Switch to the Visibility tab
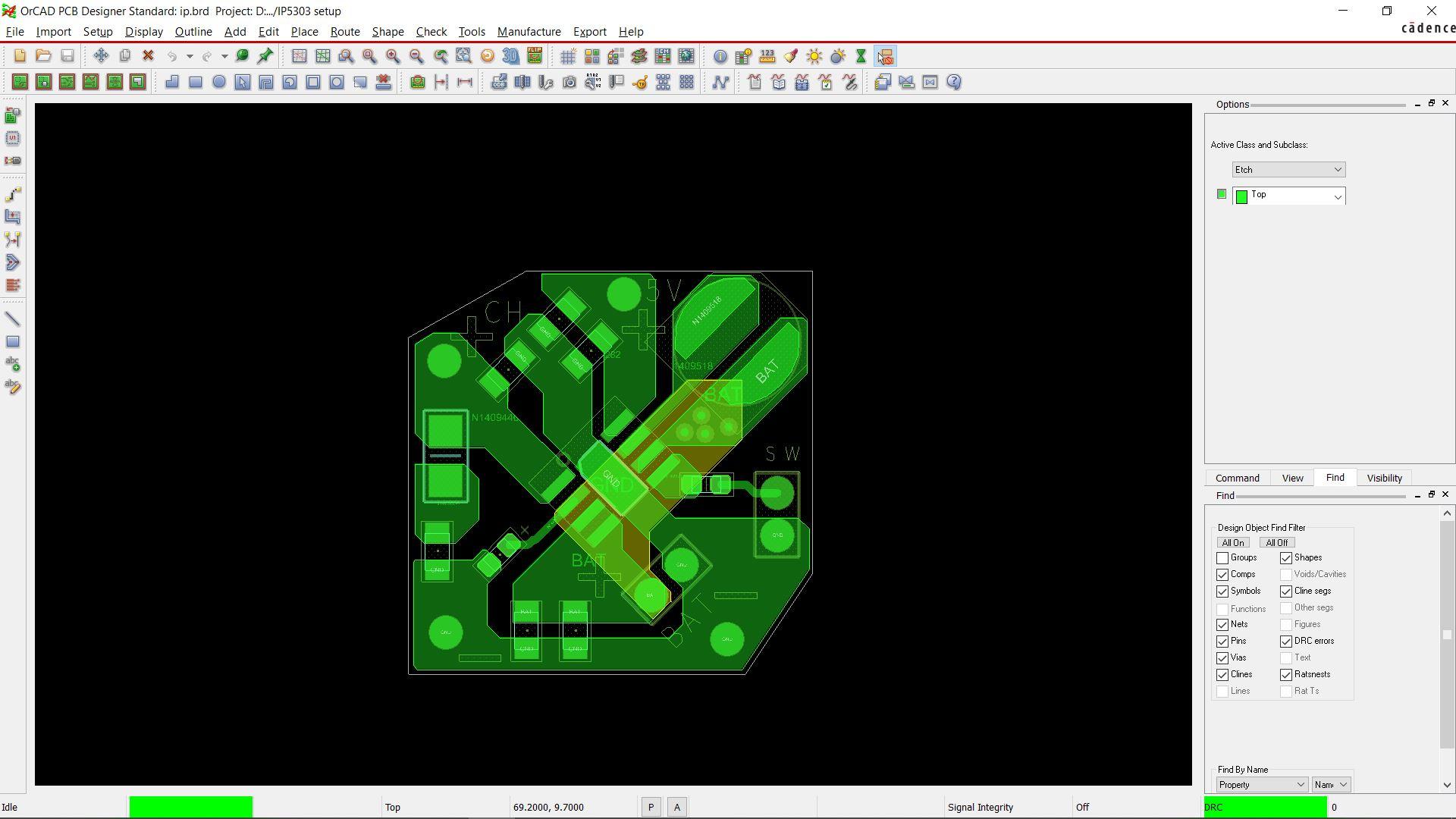The width and height of the screenshot is (1456, 819). tap(1384, 479)
